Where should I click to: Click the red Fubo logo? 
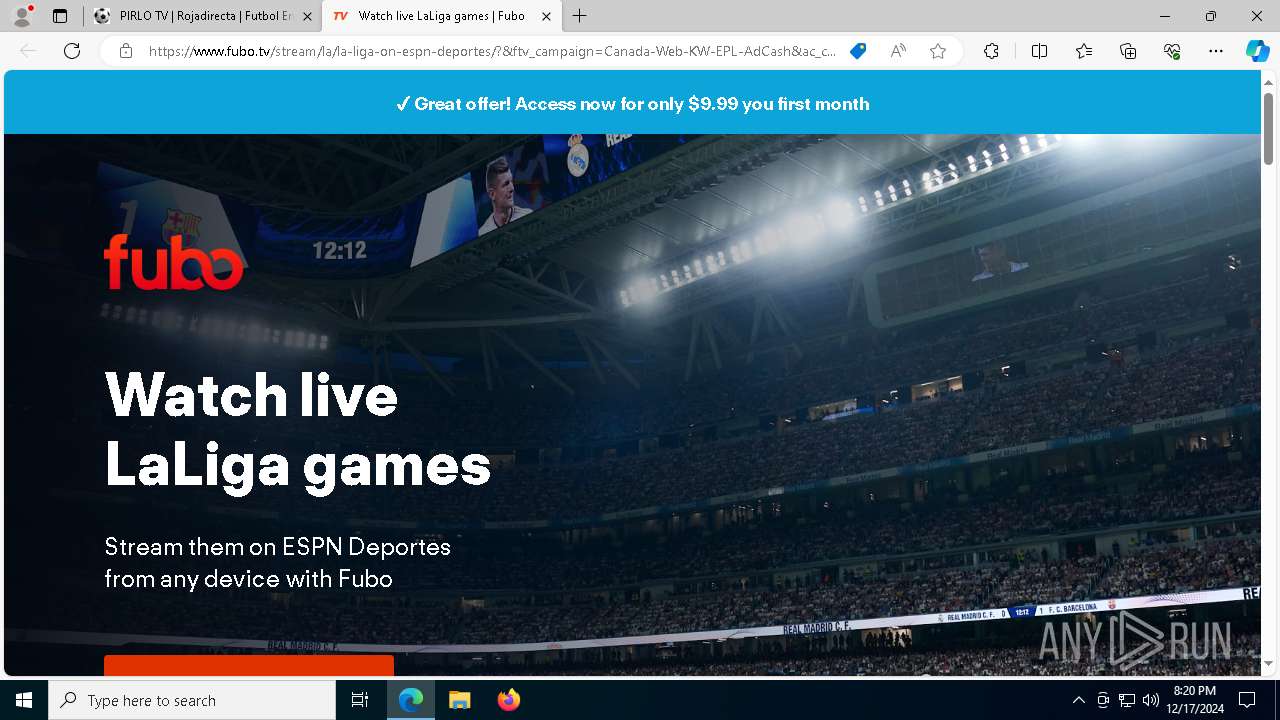coord(174,261)
